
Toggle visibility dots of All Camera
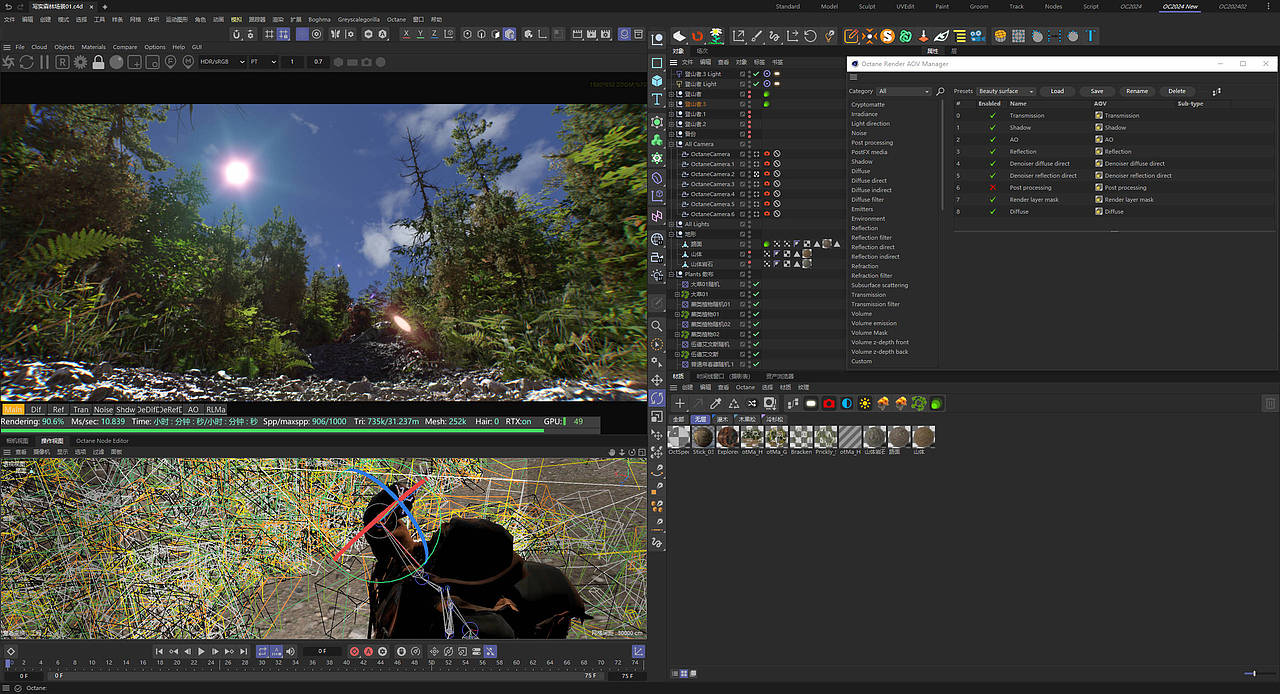[x=750, y=144]
